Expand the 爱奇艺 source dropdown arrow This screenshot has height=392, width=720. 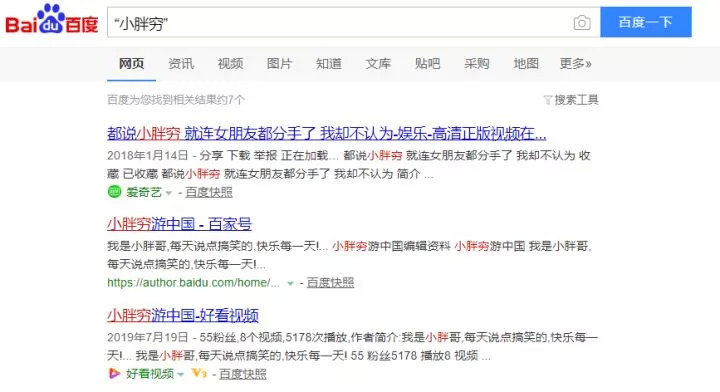(x=169, y=193)
